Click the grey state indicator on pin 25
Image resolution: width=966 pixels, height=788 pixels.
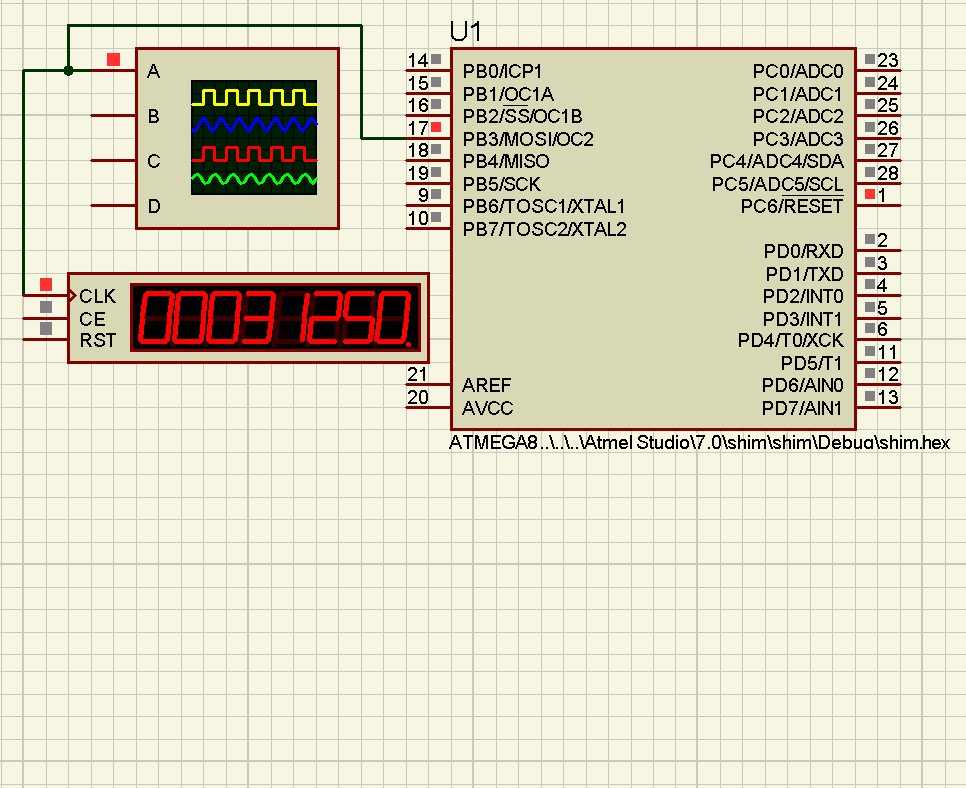(x=870, y=104)
